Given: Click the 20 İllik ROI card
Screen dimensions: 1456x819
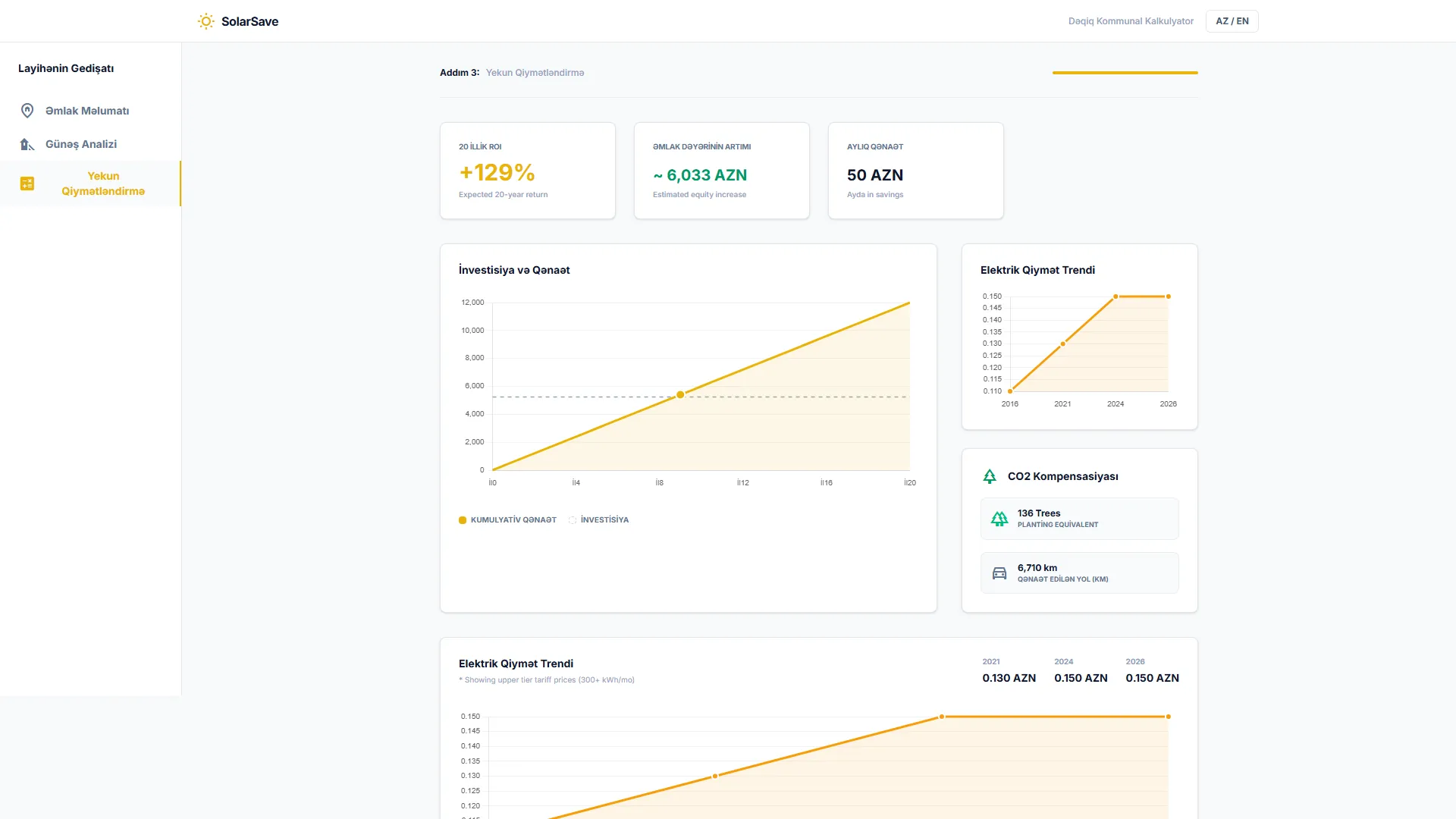Looking at the screenshot, I should 528,171.
